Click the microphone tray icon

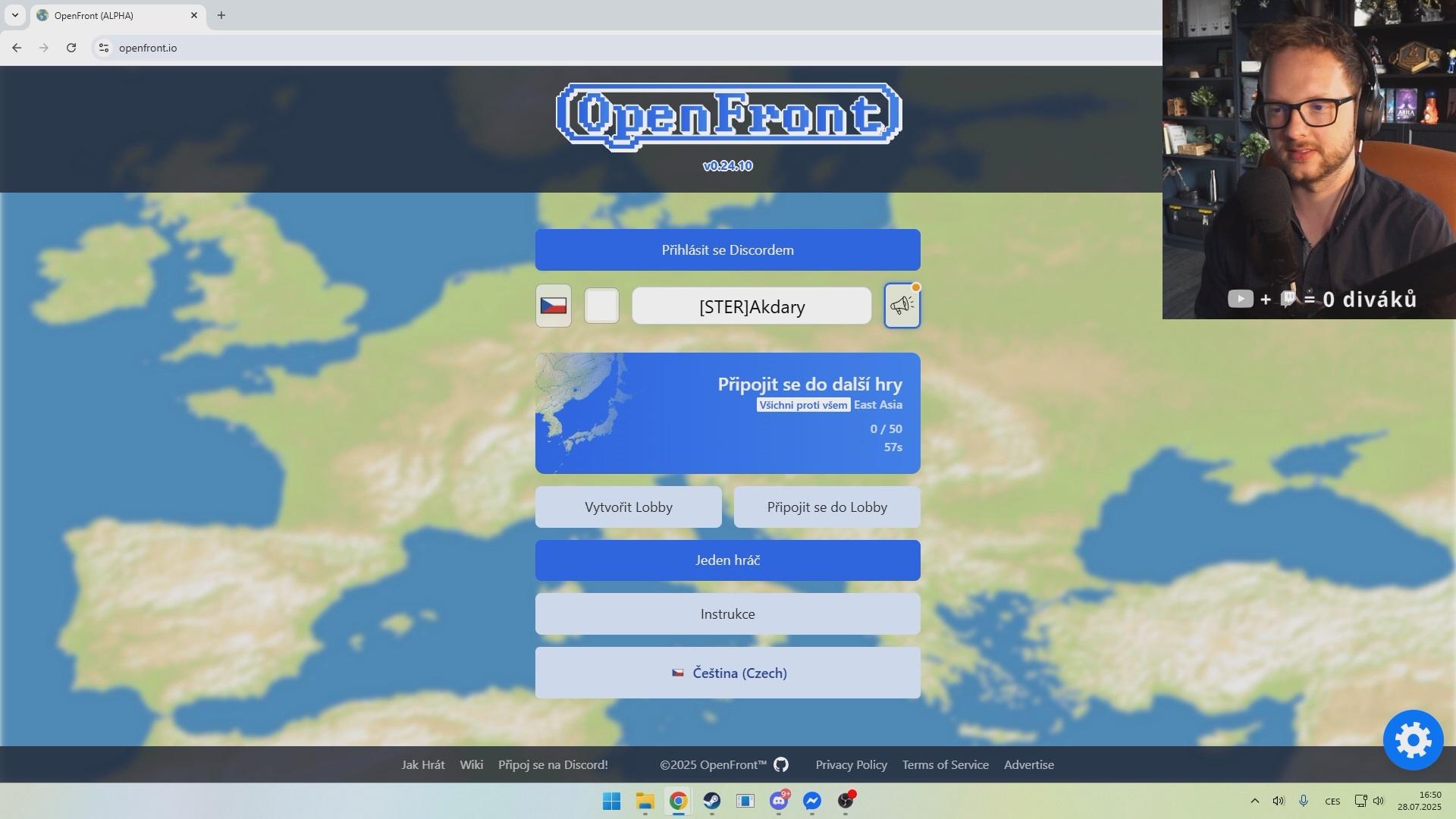click(1304, 801)
